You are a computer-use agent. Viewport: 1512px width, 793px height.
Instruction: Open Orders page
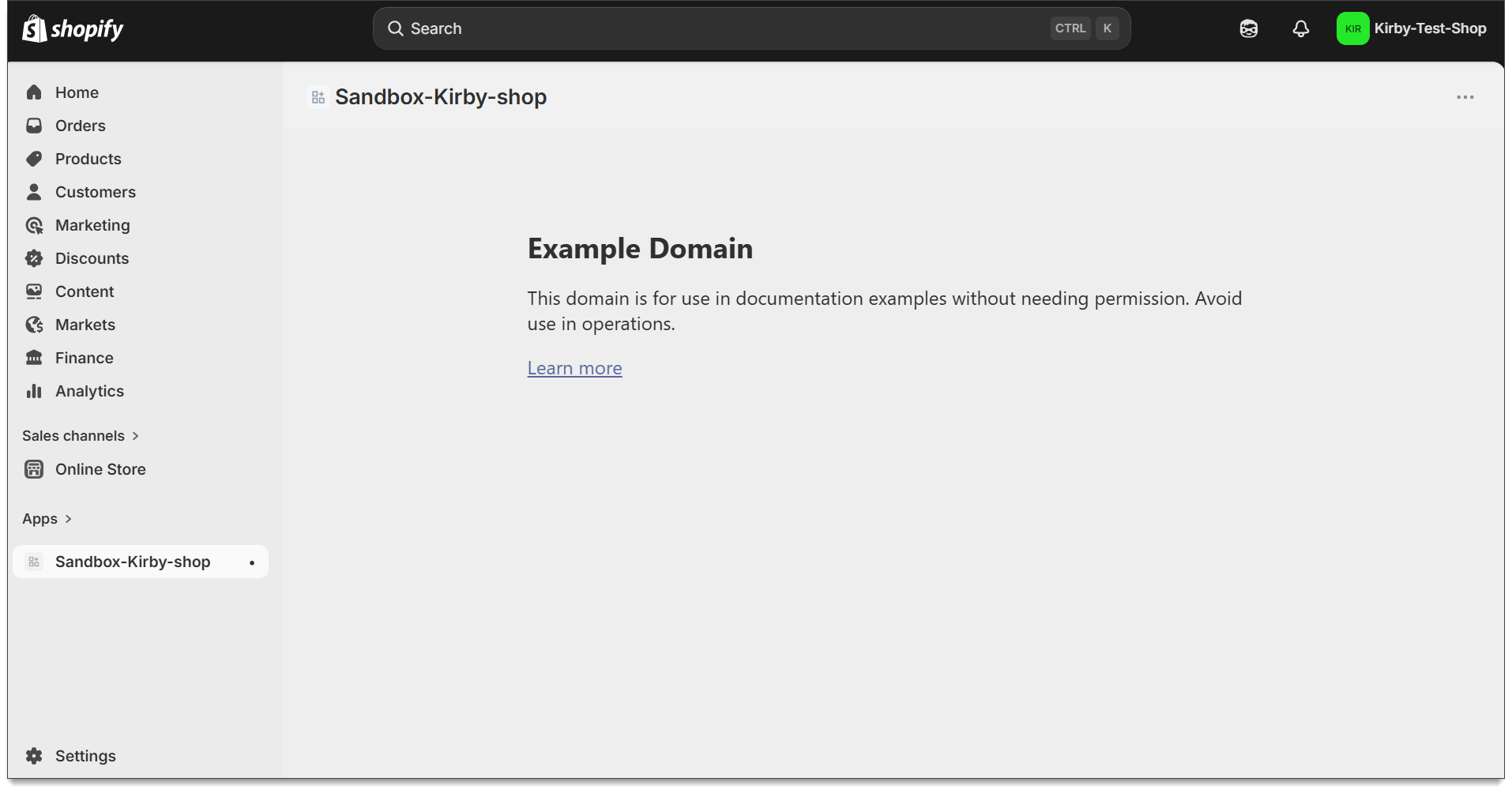pos(141,126)
